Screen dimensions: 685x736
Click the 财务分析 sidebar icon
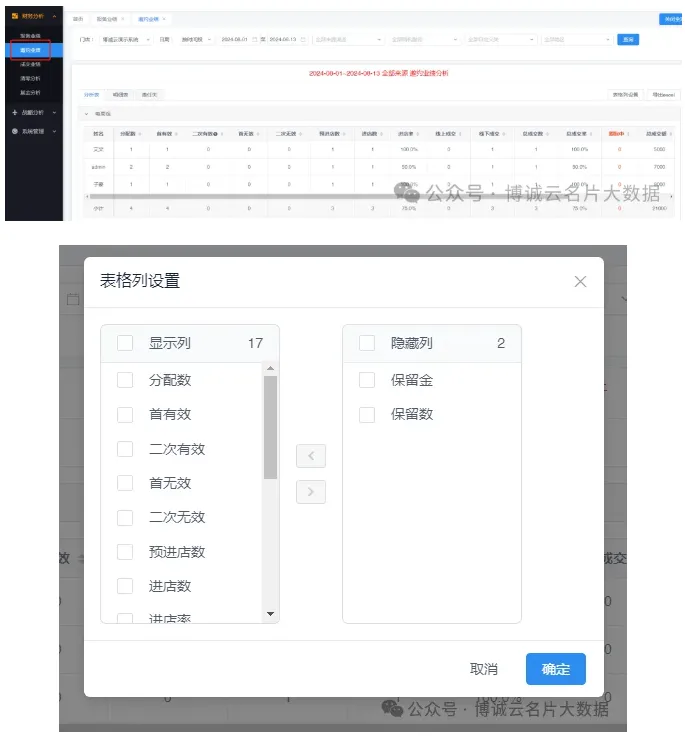tap(15, 16)
